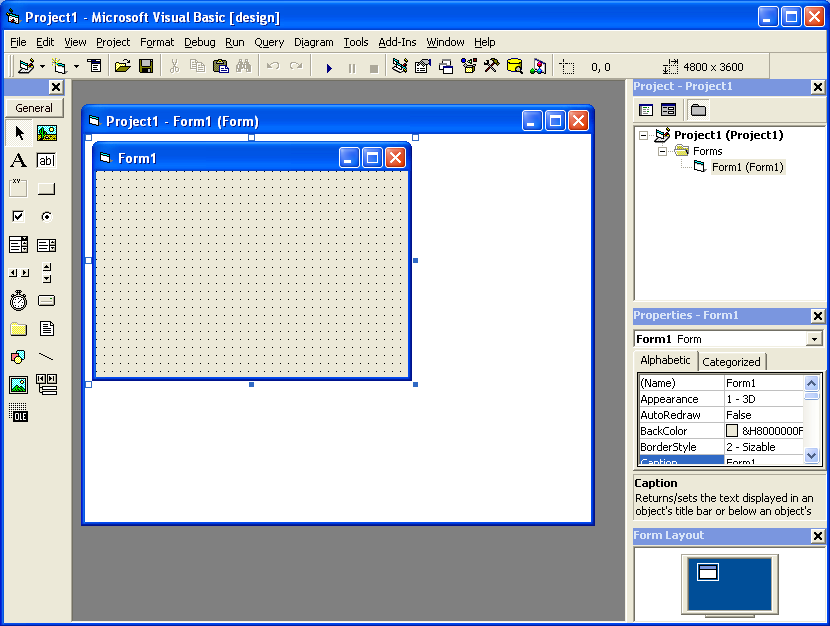Switch to the Alphabetic properties tab
The height and width of the screenshot is (626, 830).
665,360
